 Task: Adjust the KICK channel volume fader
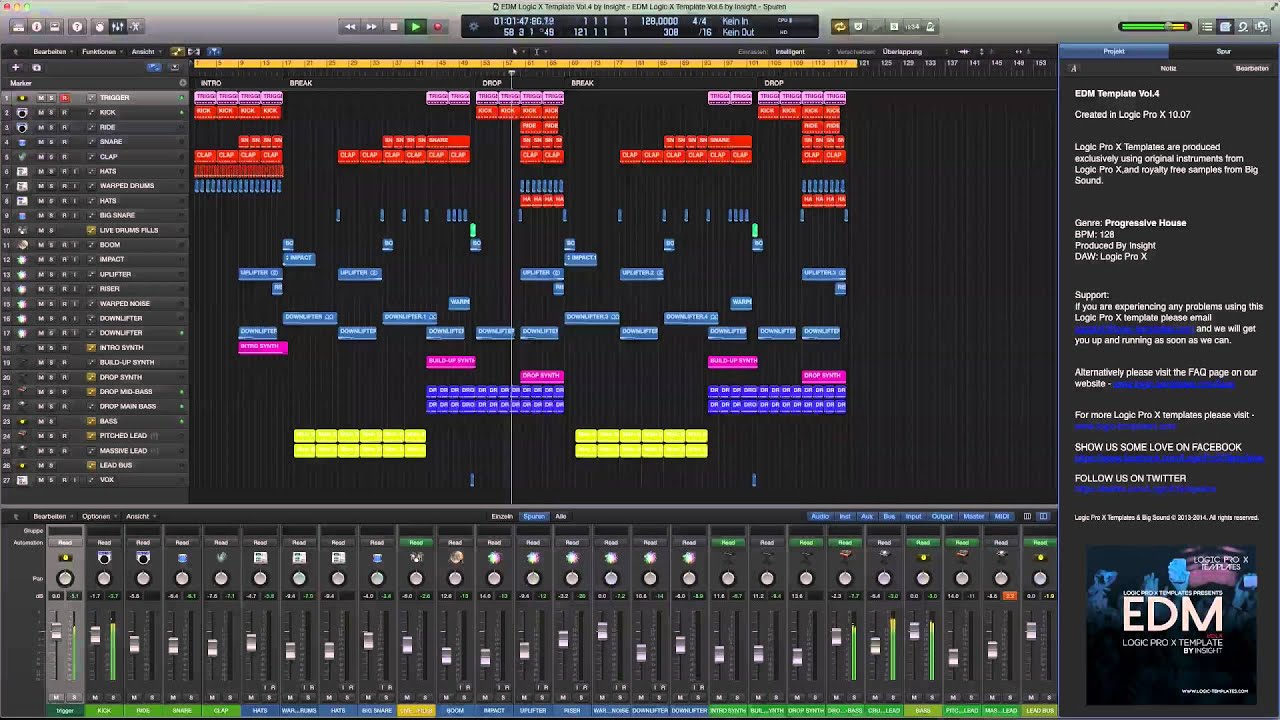pos(95,636)
